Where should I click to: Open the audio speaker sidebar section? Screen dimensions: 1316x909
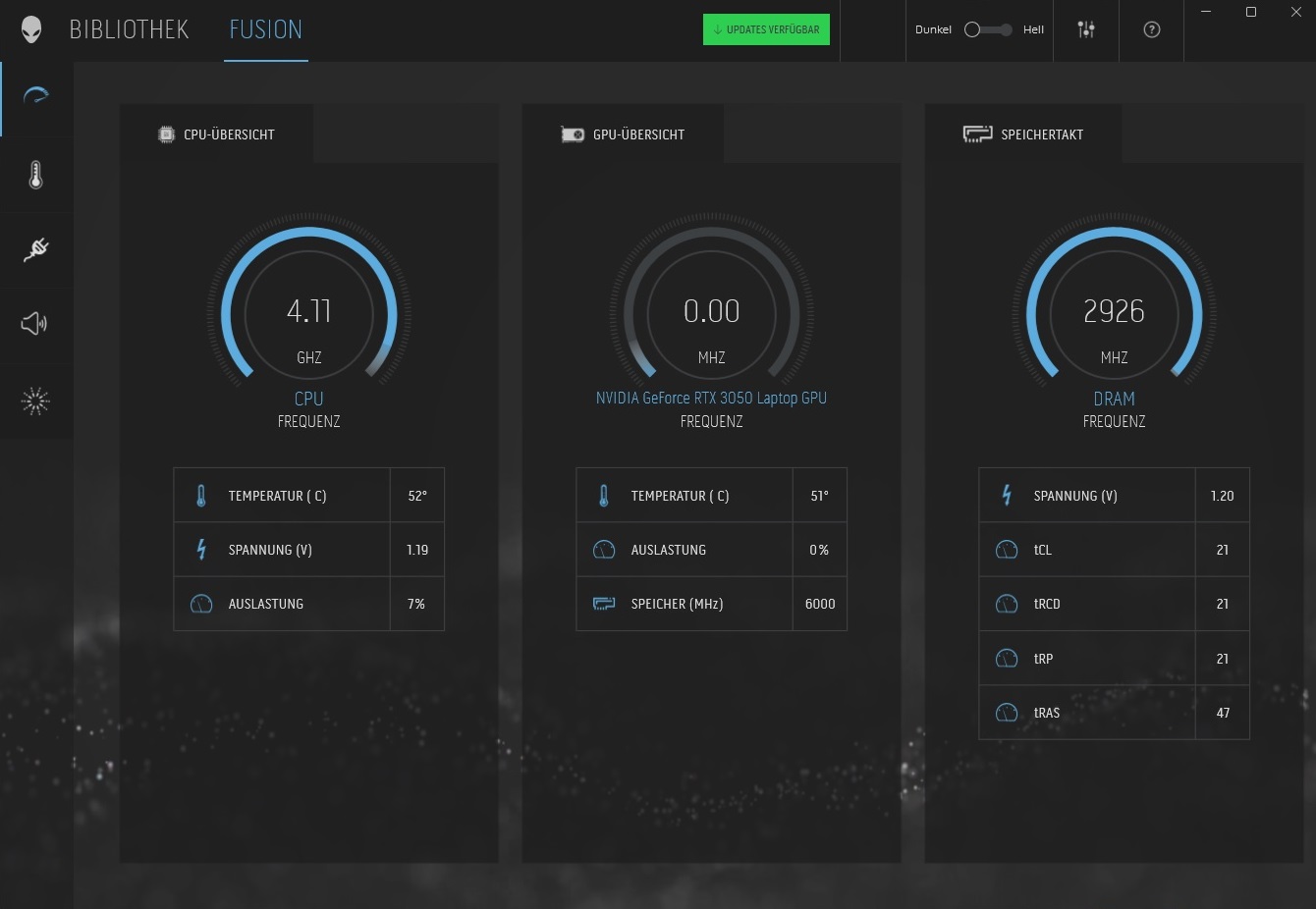tap(34, 323)
